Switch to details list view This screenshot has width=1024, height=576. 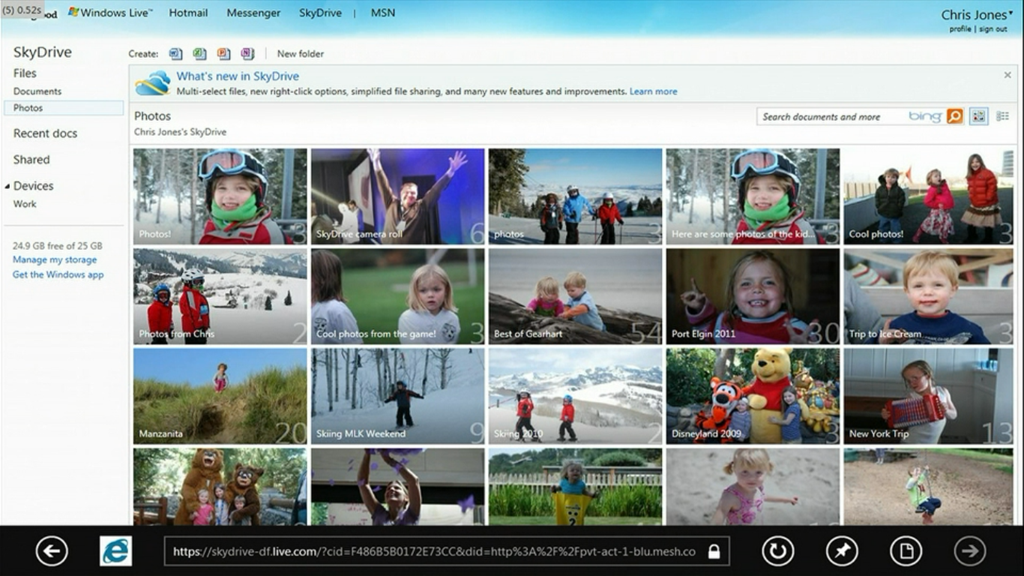click(x=1002, y=116)
